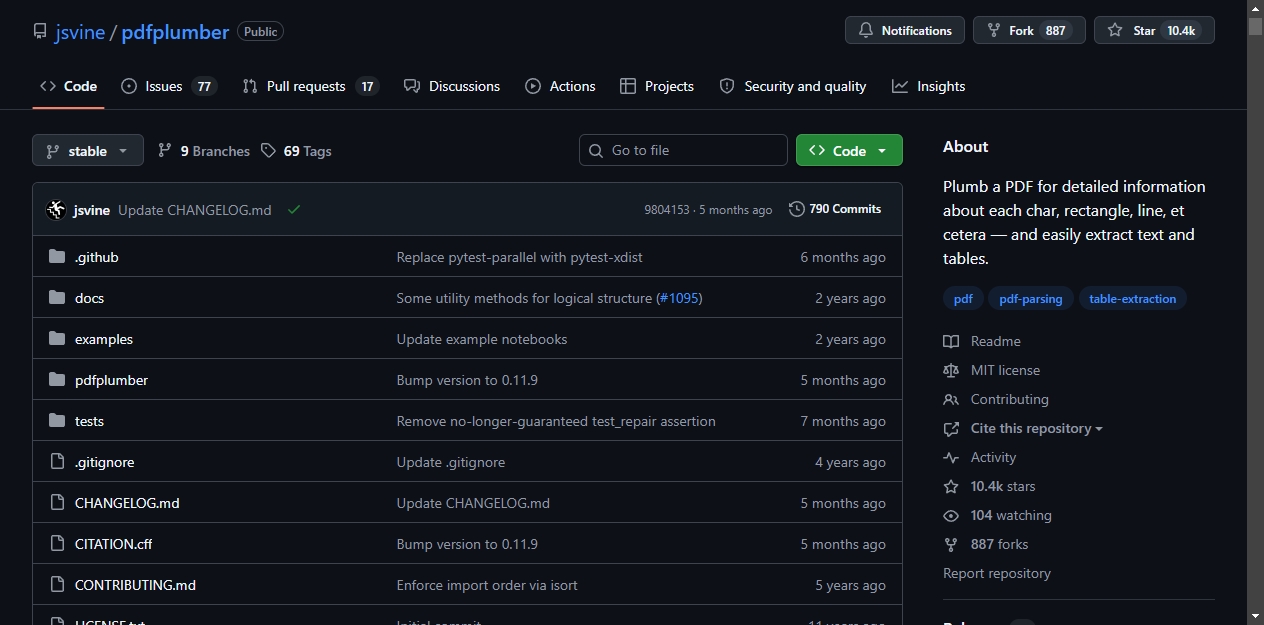
Task: Go to the Discussions tab
Action: (x=452, y=86)
